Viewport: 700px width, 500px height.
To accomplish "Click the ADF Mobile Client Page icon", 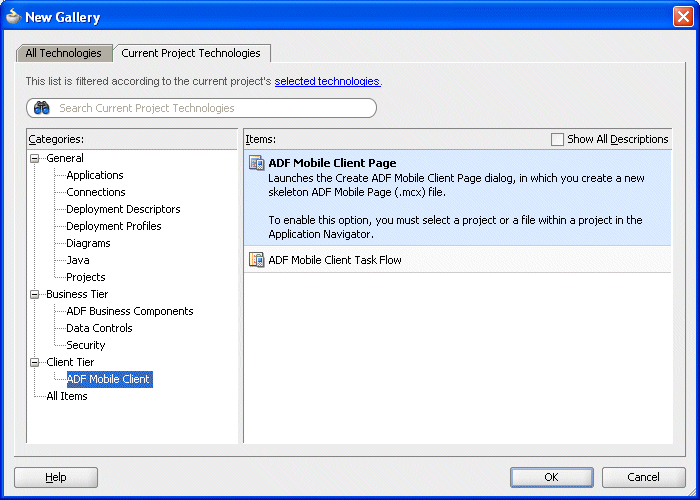I will point(257,163).
